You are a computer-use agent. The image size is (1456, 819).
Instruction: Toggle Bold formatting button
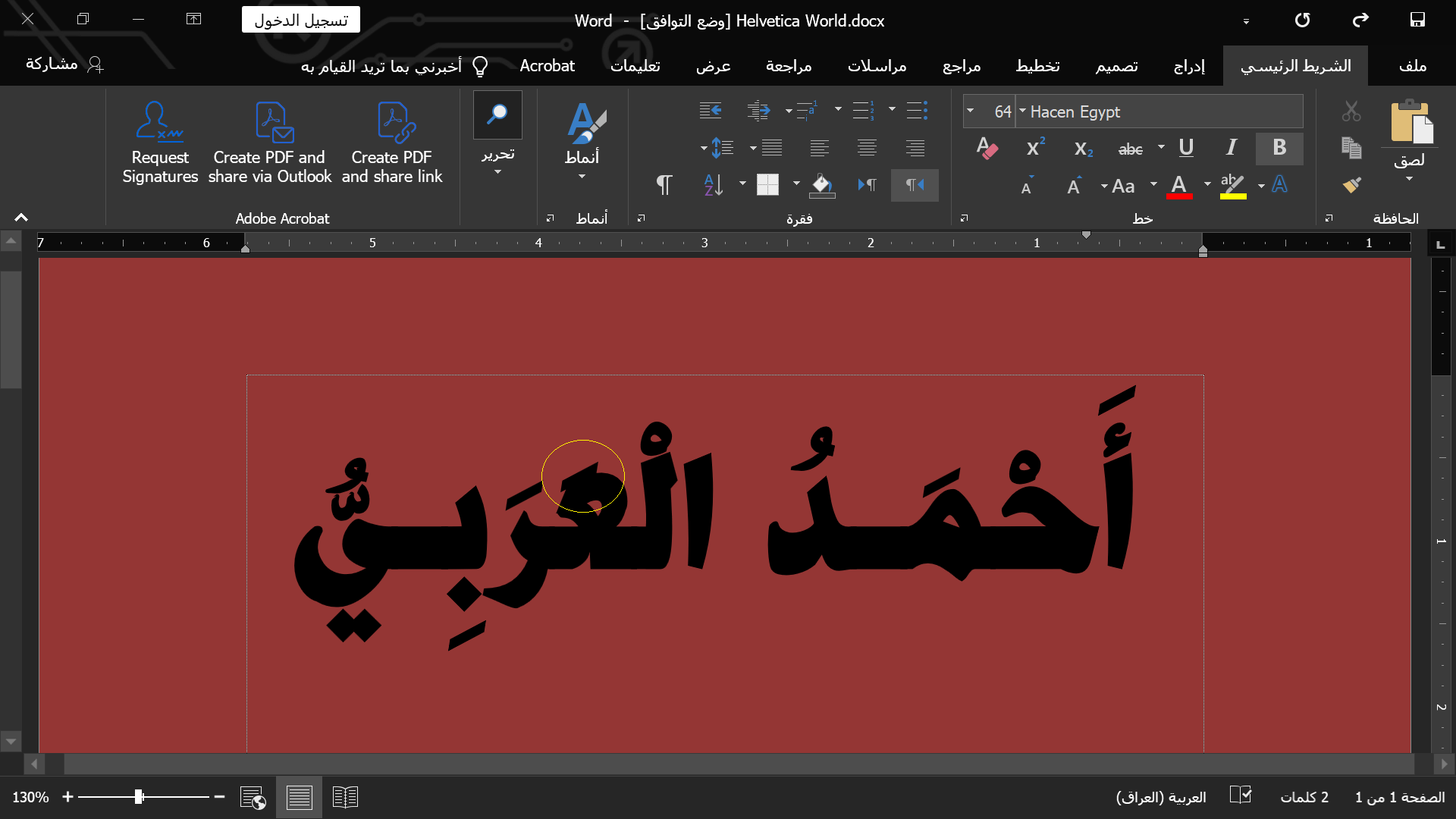[x=1279, y=148]
